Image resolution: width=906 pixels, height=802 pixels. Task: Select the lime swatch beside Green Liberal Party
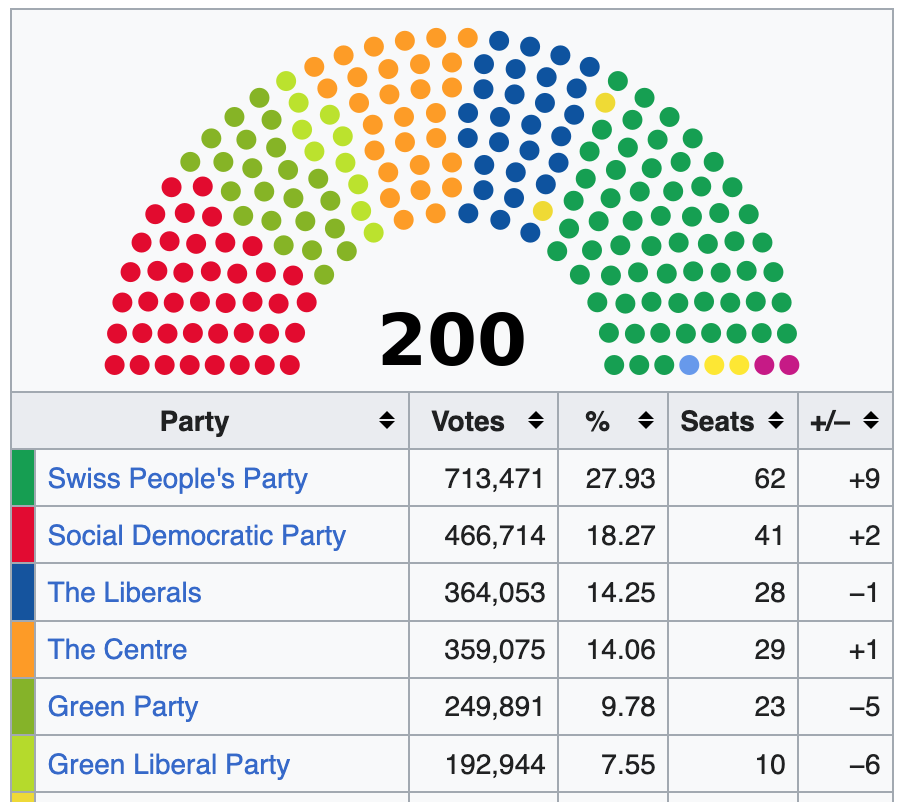pyautogui.click(x=23, y=765)
